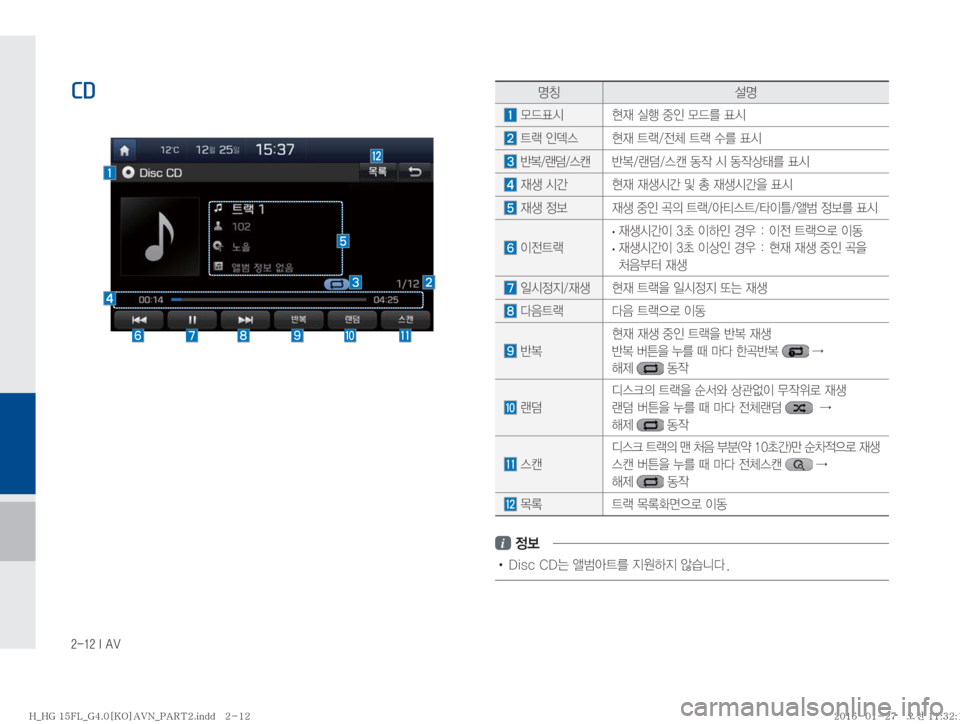Select the 트랙 1 track title

pos(251,209)
